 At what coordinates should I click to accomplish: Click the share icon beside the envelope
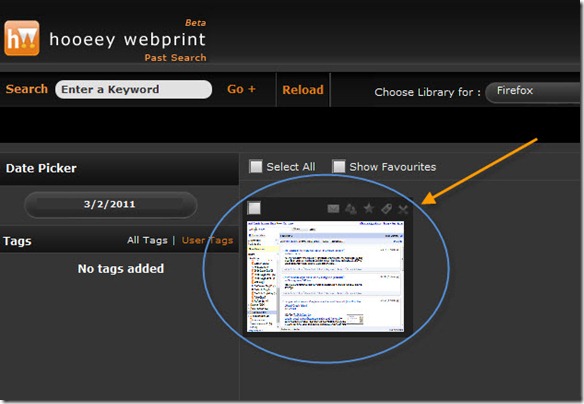(350, 209)
